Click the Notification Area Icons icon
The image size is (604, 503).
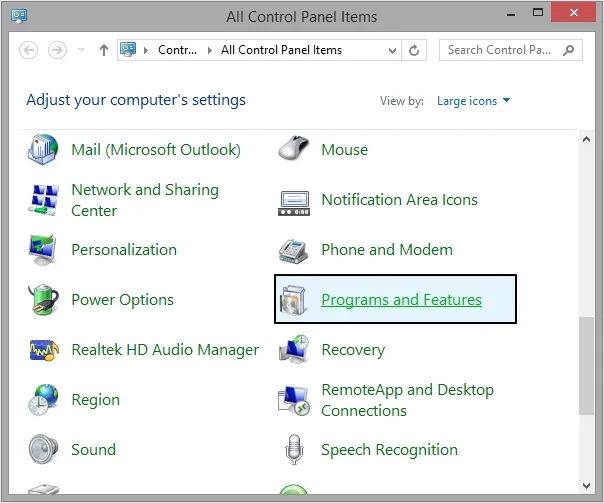[294, 203]
